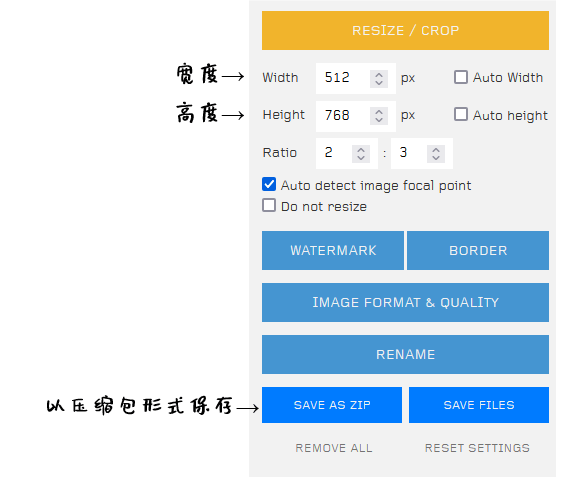Increase first Ratio value with up arrow
561x477 pixels.
coord(361,150)
